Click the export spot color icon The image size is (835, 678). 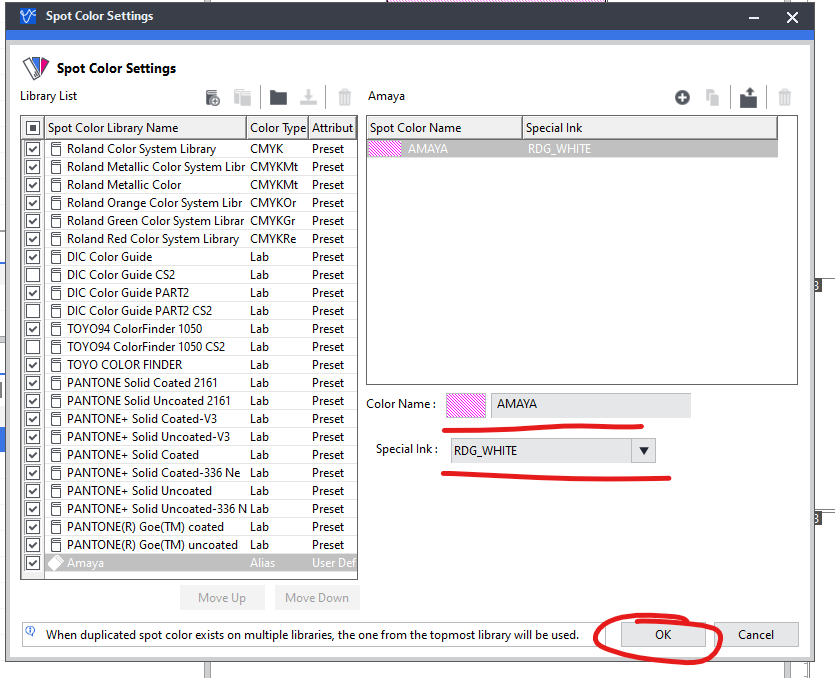[x=748, y=97]
